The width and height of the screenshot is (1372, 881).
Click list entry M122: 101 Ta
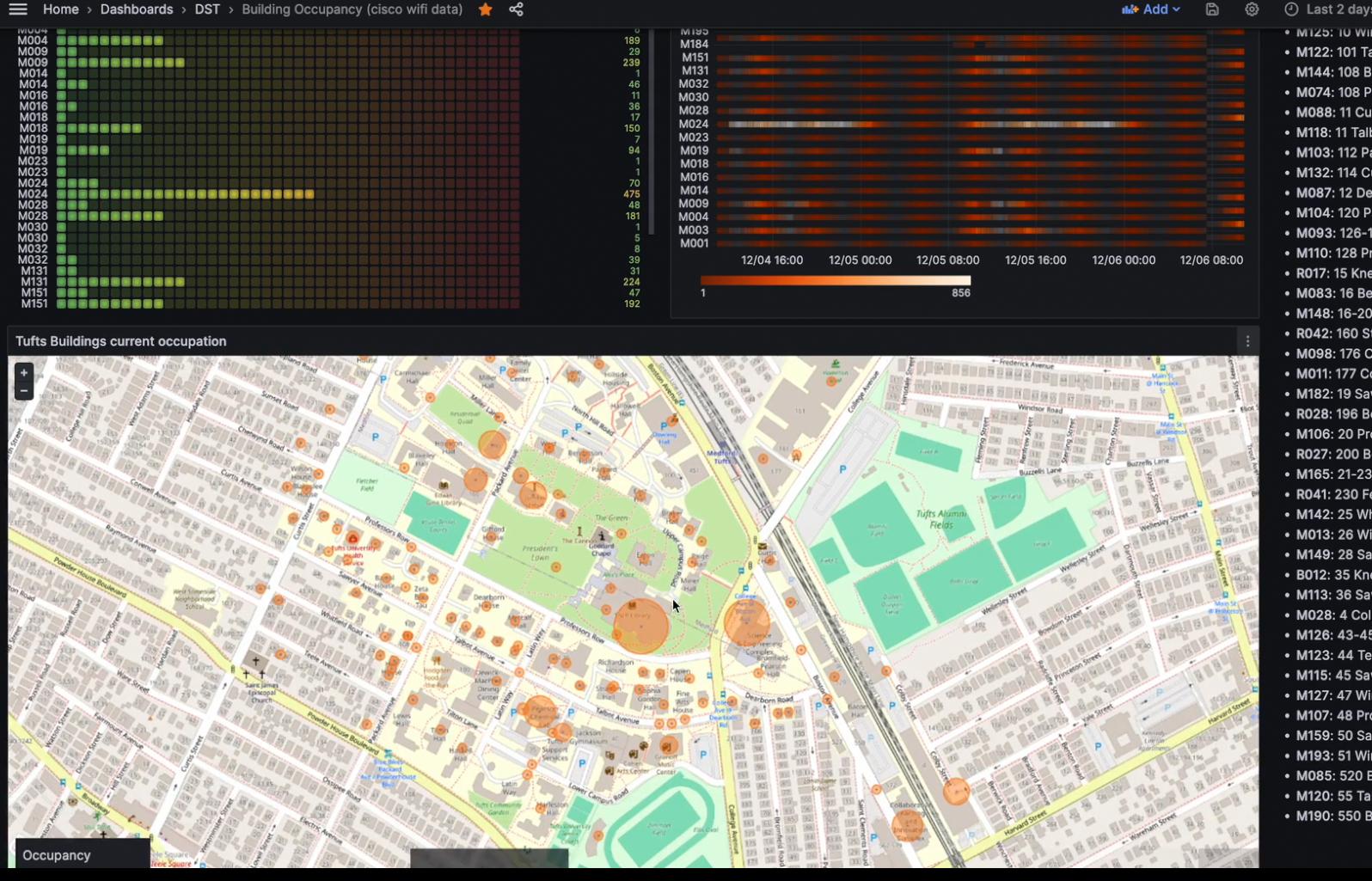(x=1333, y=52)
